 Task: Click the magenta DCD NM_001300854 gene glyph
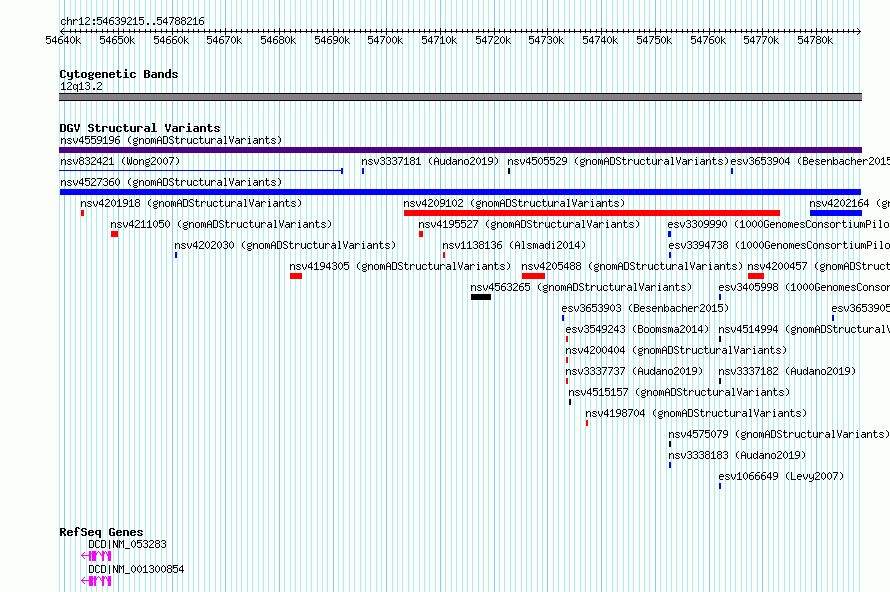[96, 581]
